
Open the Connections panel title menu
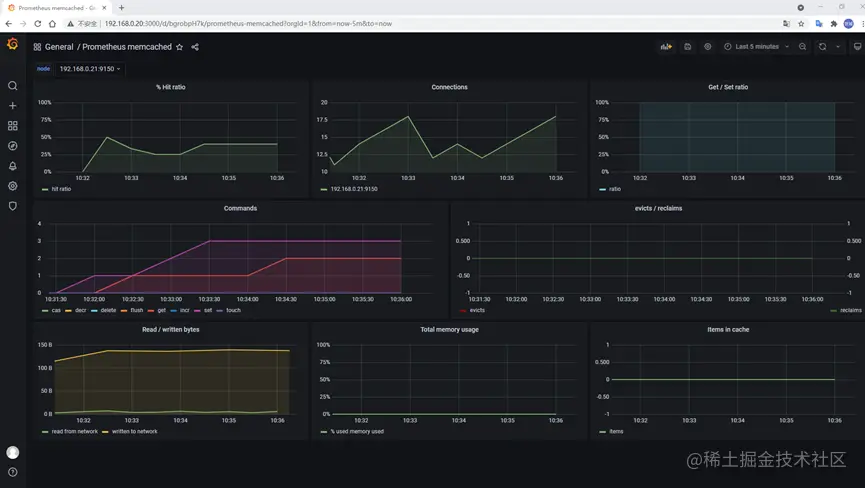pos(449,87)
